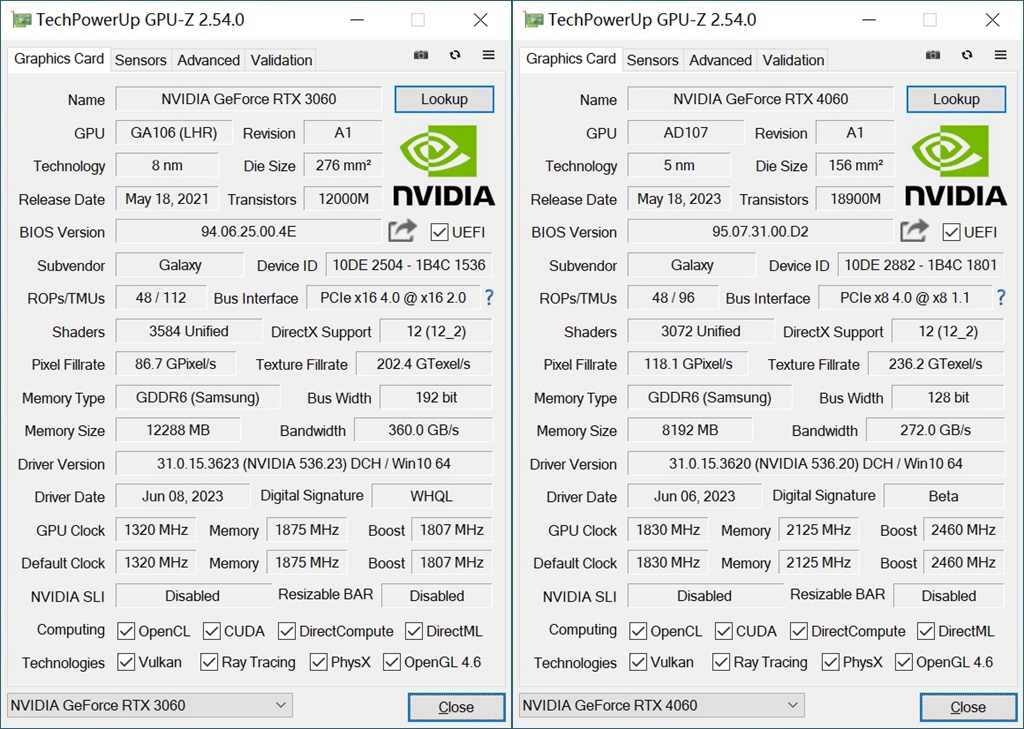Viewport: 1024px width, 729px height.
Task: Click the Bus Width value 192 bit
Action: [x=436, y=397]
